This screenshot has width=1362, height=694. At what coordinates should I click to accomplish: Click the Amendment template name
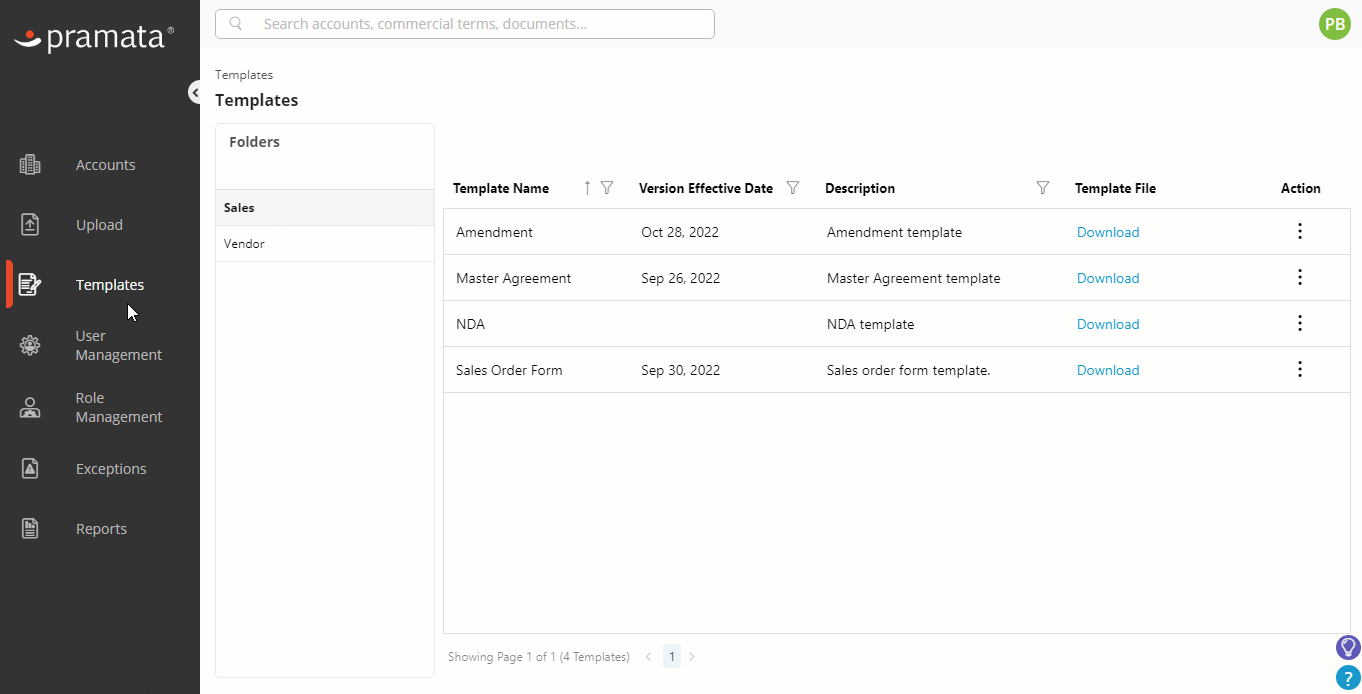[494, 232]
